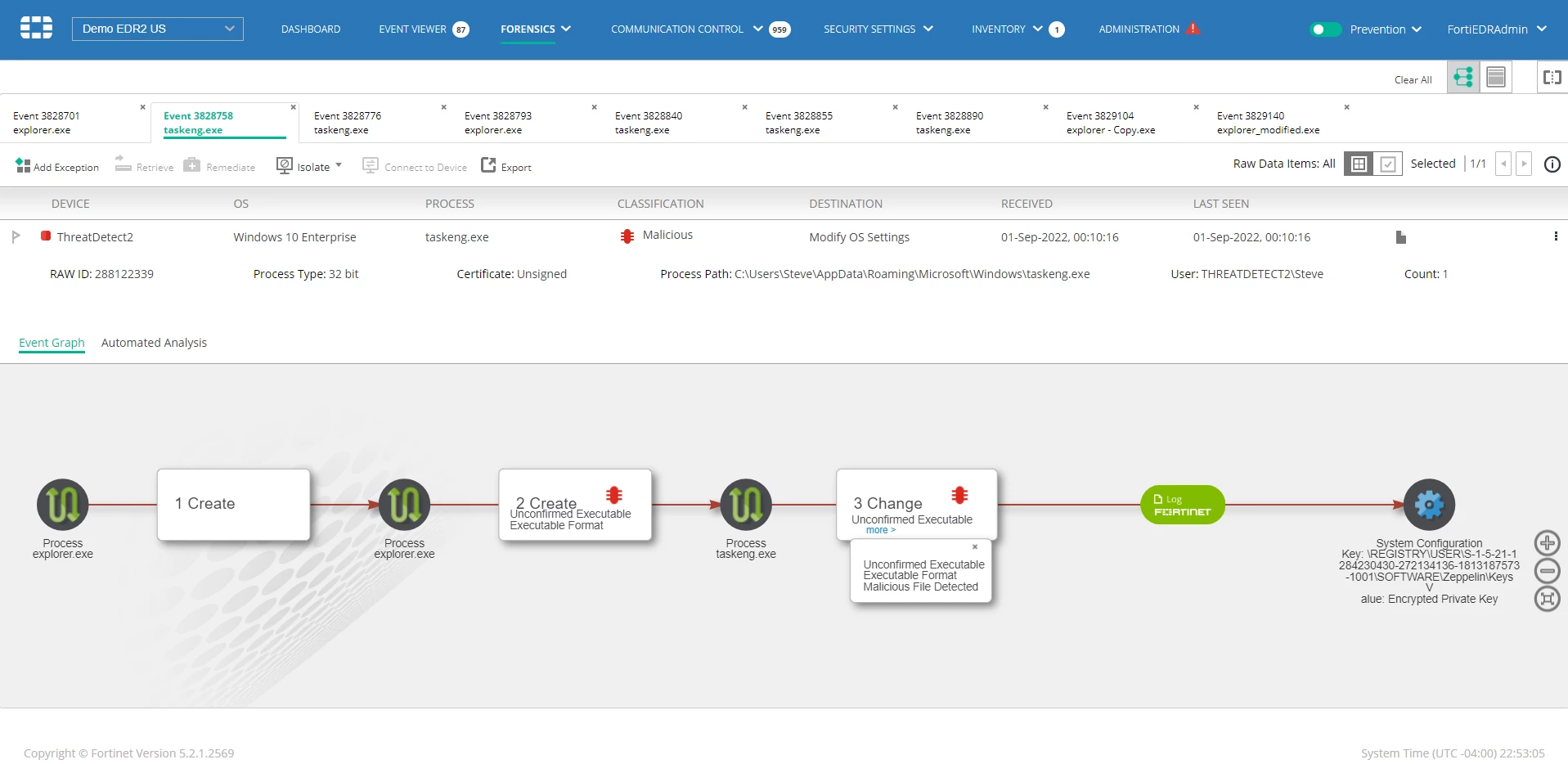The width and height of the screenshot is (1568, 764).
Task: Close the Malicious File Detected popup
Action: tap(975, 546)
